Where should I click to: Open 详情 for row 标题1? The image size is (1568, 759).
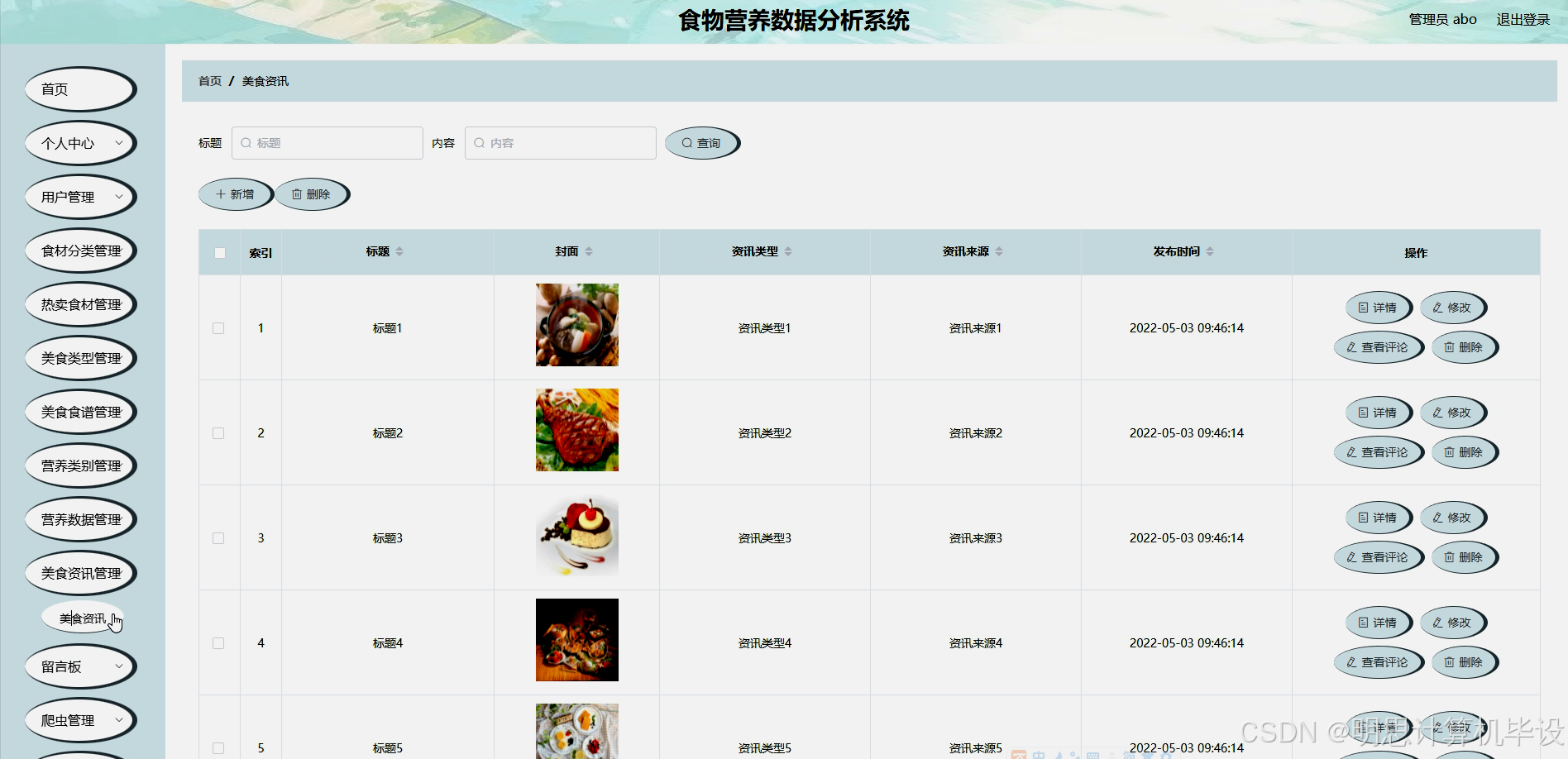[1378, 308]
